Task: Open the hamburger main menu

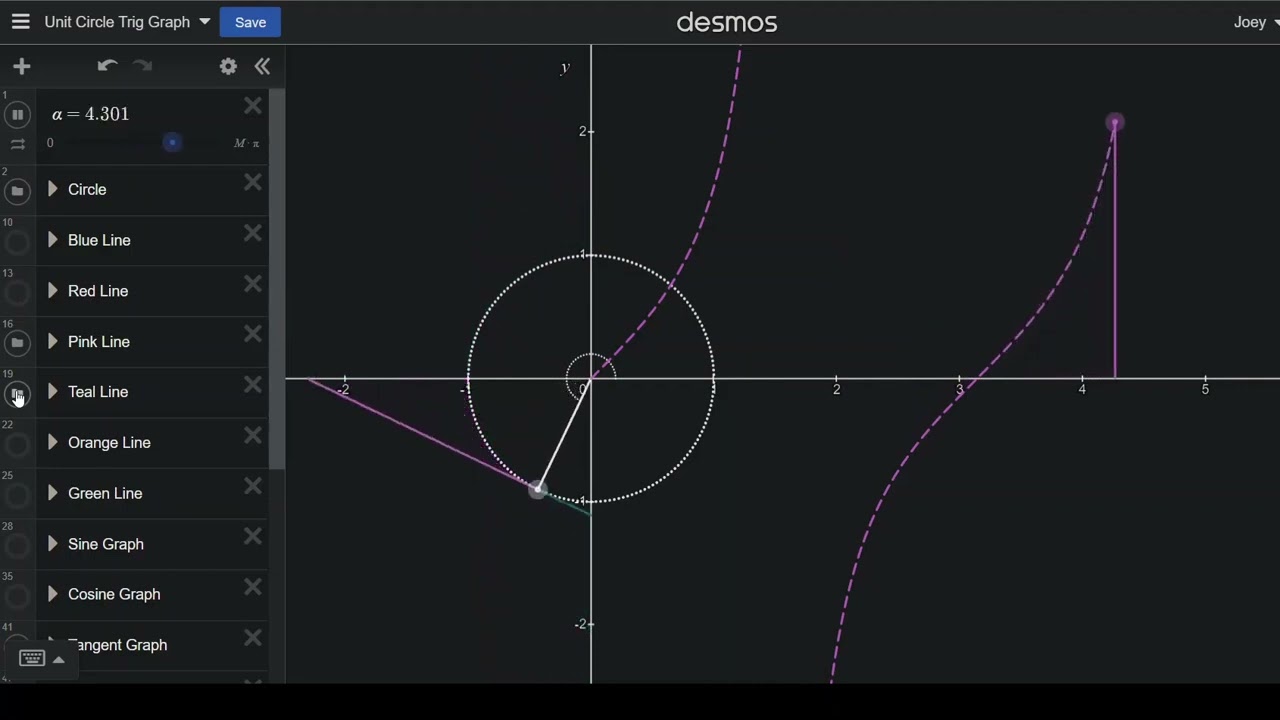Action: tap(20, 22)
